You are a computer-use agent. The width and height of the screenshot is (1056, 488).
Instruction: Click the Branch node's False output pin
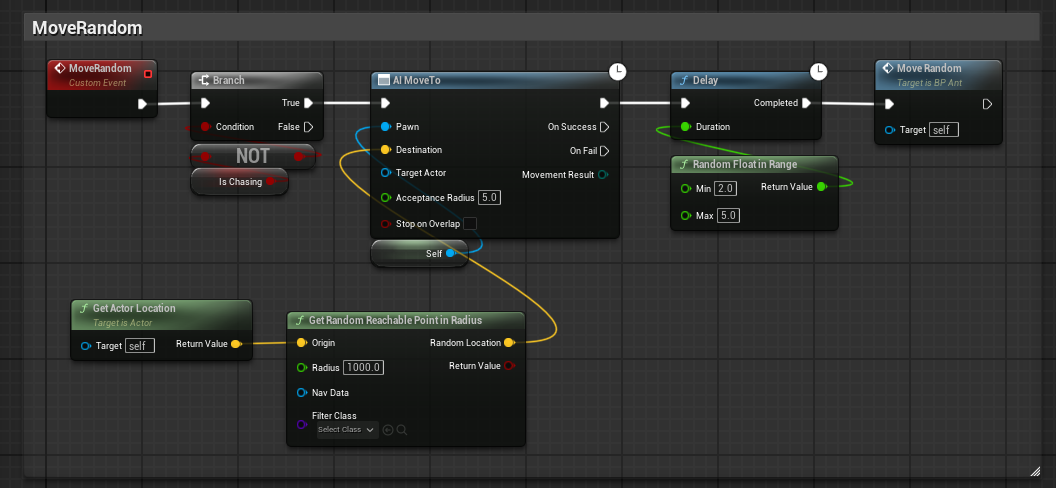pos(308,127)
